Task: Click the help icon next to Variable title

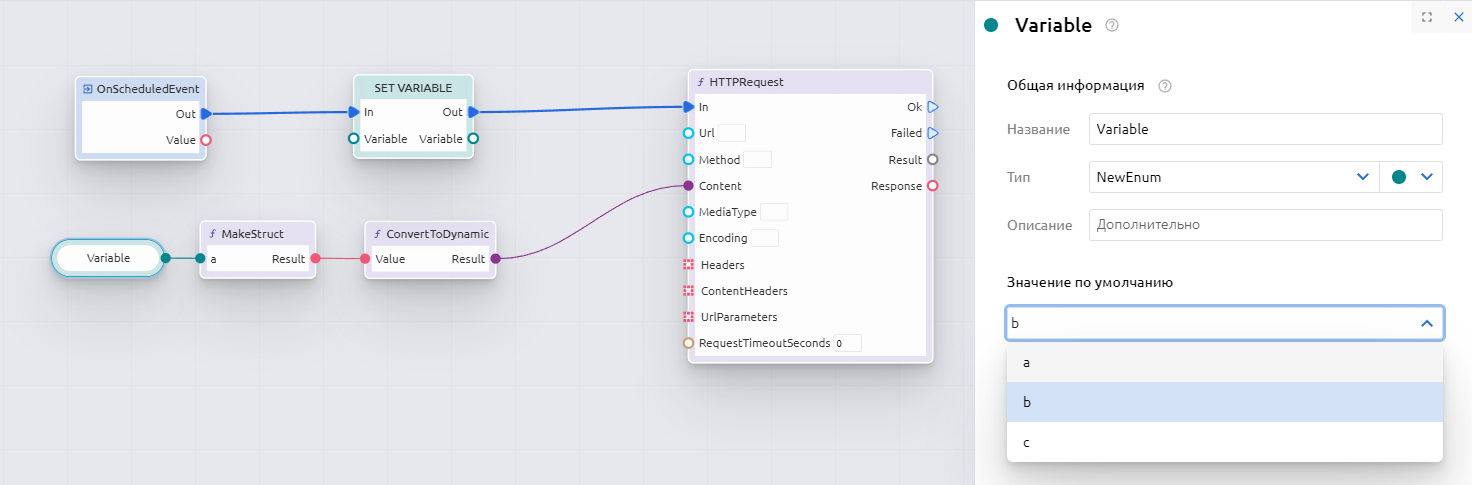Action: pyautogui.click(x=1111, y=26)
